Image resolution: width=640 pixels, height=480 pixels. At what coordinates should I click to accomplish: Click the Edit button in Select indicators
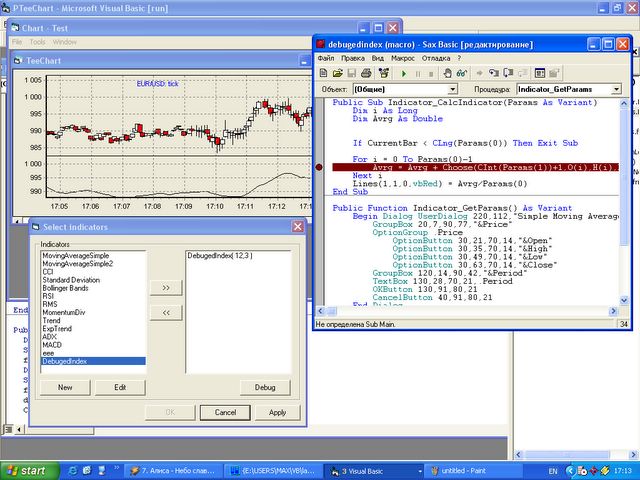point(120,387)
